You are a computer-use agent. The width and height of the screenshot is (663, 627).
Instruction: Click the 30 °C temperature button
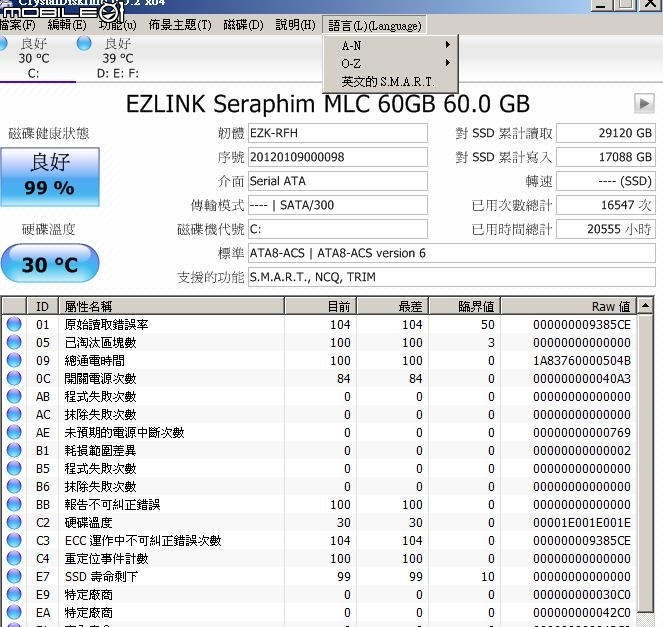pyautogui.click(x=50, y=263)
